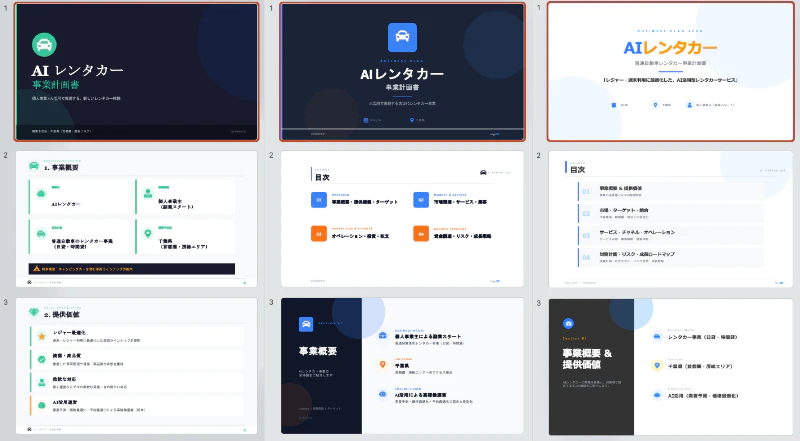Click the person icon on white title slide
The image size is (800, 441).
pos(690,105)
